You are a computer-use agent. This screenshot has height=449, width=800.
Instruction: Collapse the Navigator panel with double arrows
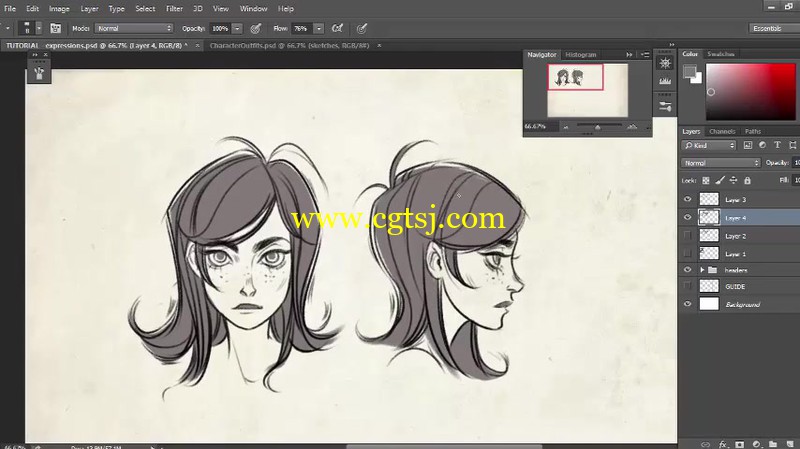[x=629, y=55]
